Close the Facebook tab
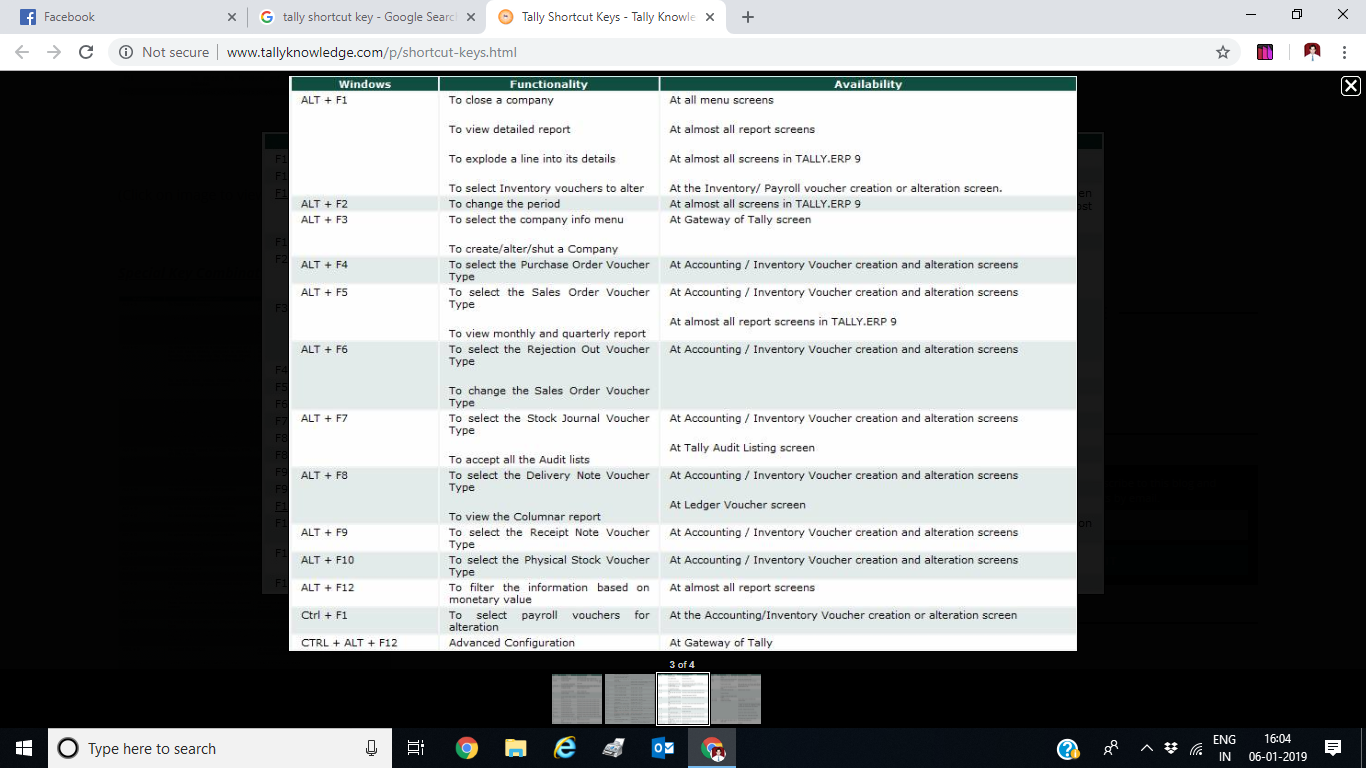 point(231,17)
